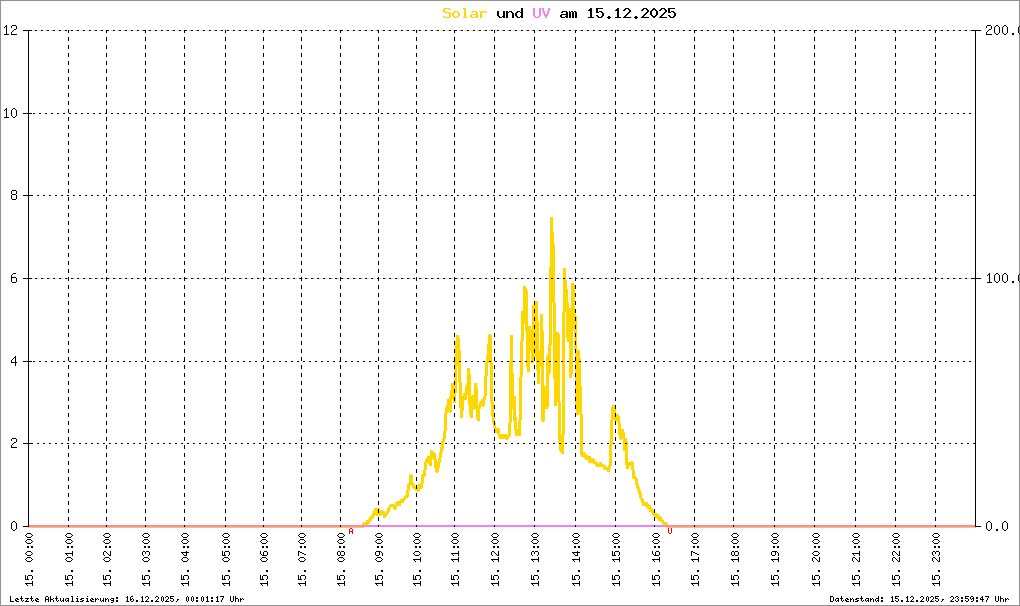The image size is (1020, 606).
Task: Click the right axis value 0.0
Action: click(x=997, y=526)
